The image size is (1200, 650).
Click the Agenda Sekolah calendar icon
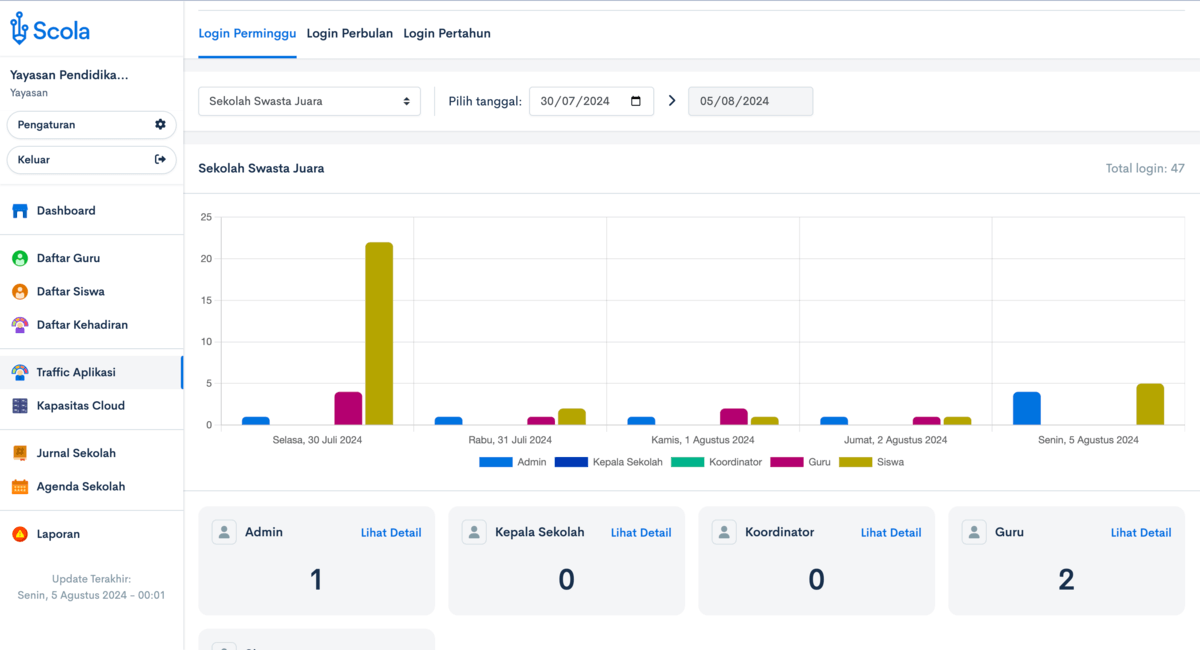click(x=20, y=487)
